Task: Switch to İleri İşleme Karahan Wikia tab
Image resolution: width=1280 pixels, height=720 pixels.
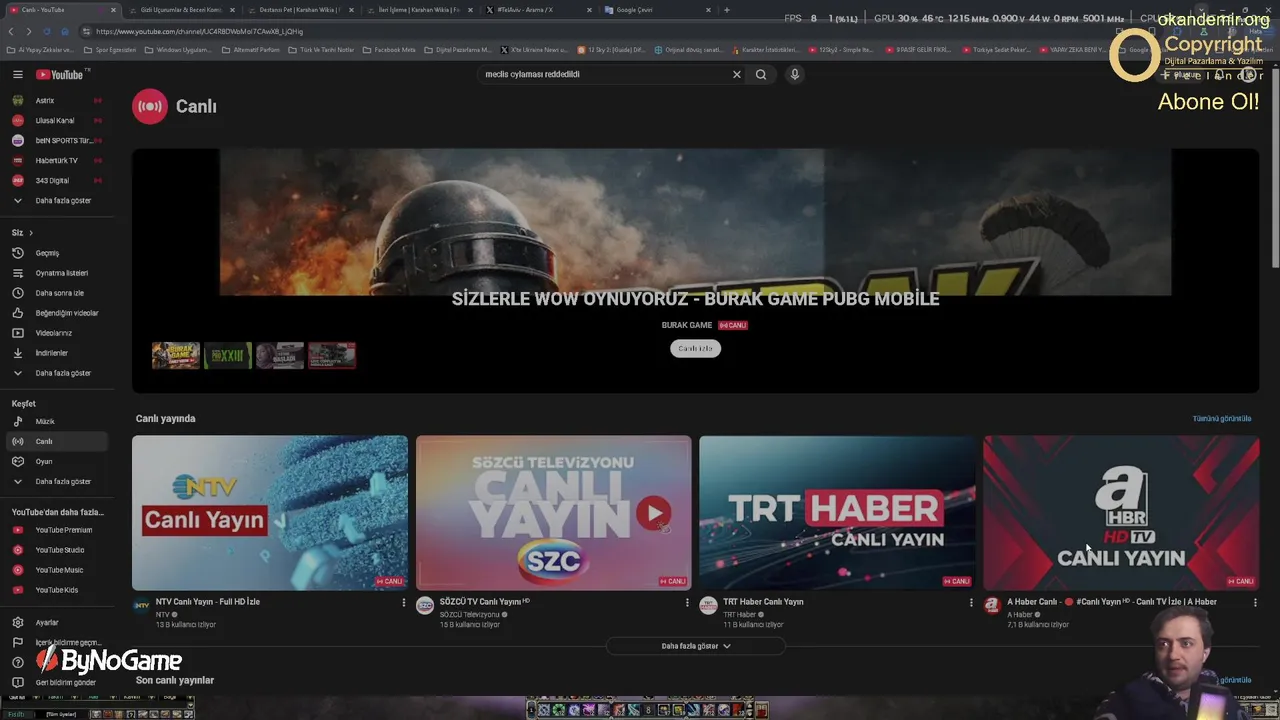Action: [418, 10]
